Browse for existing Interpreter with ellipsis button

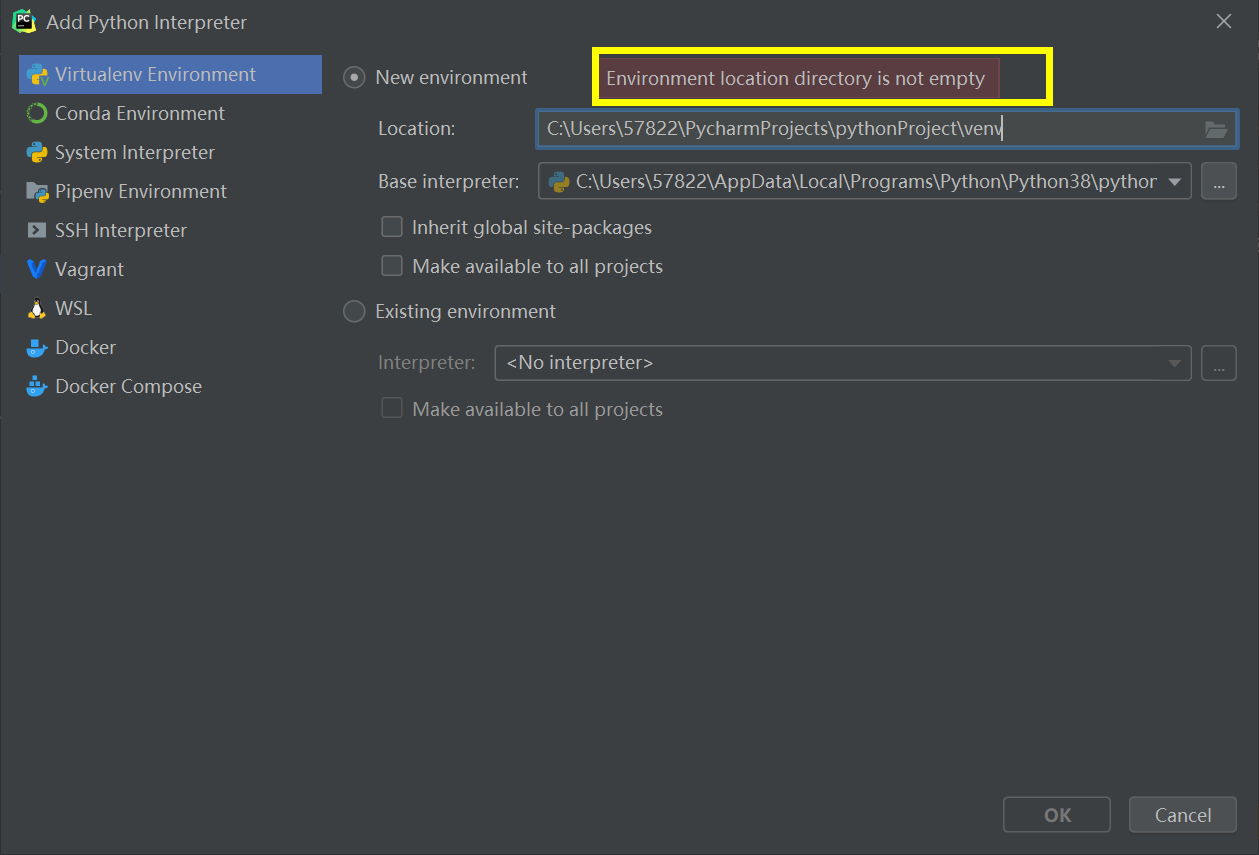coord(1219,363)
